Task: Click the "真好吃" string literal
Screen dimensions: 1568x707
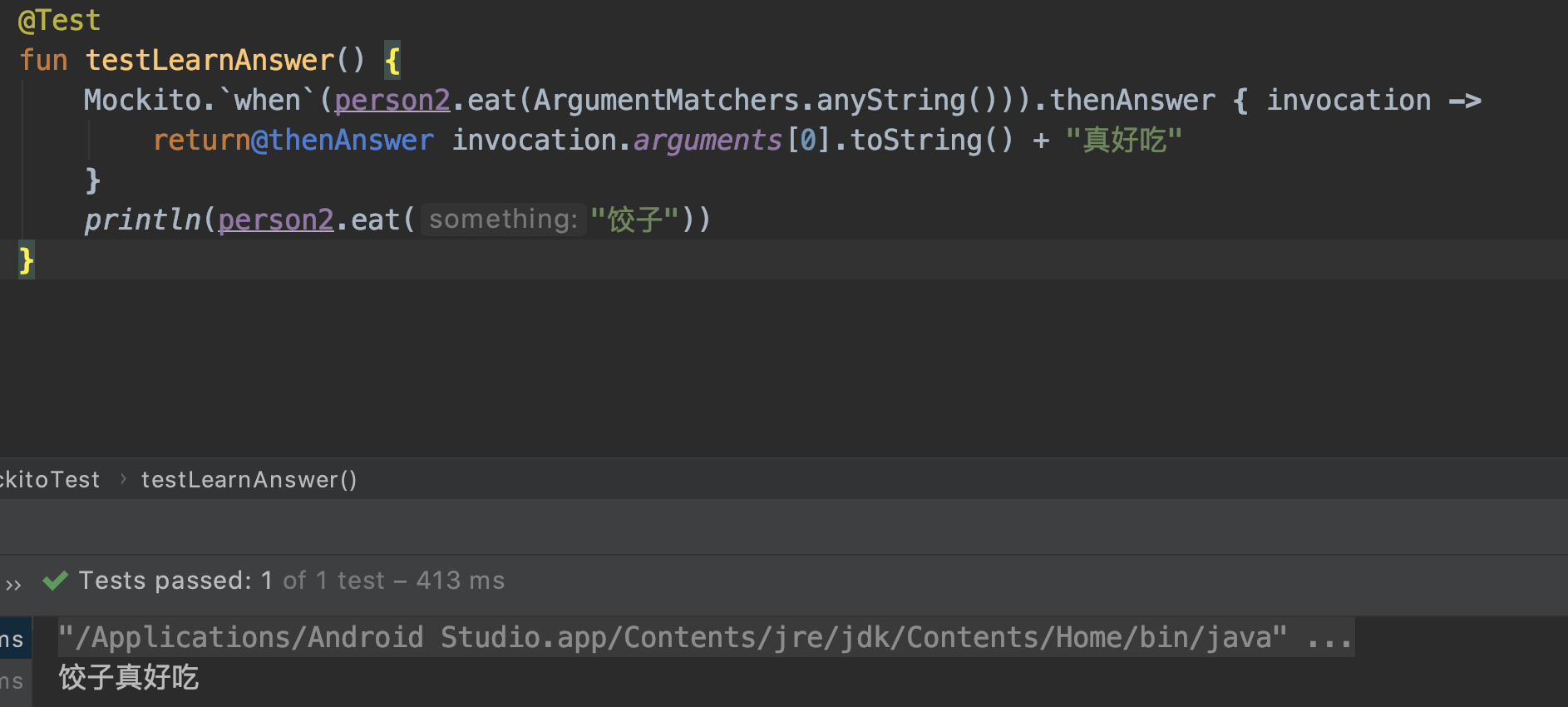Action: (x=1124, y=140)
